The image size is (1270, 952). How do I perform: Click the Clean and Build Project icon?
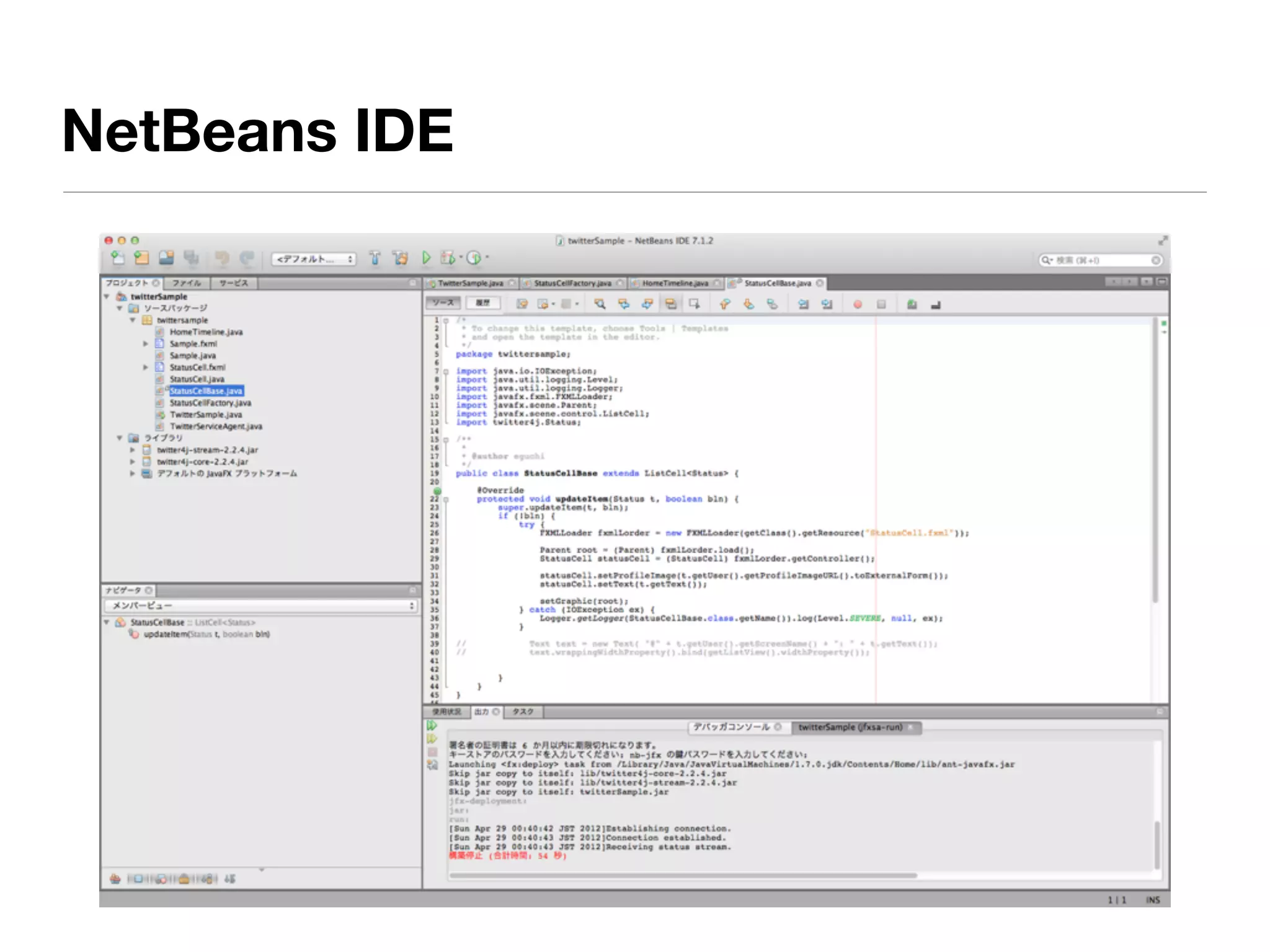coord(401,258)
